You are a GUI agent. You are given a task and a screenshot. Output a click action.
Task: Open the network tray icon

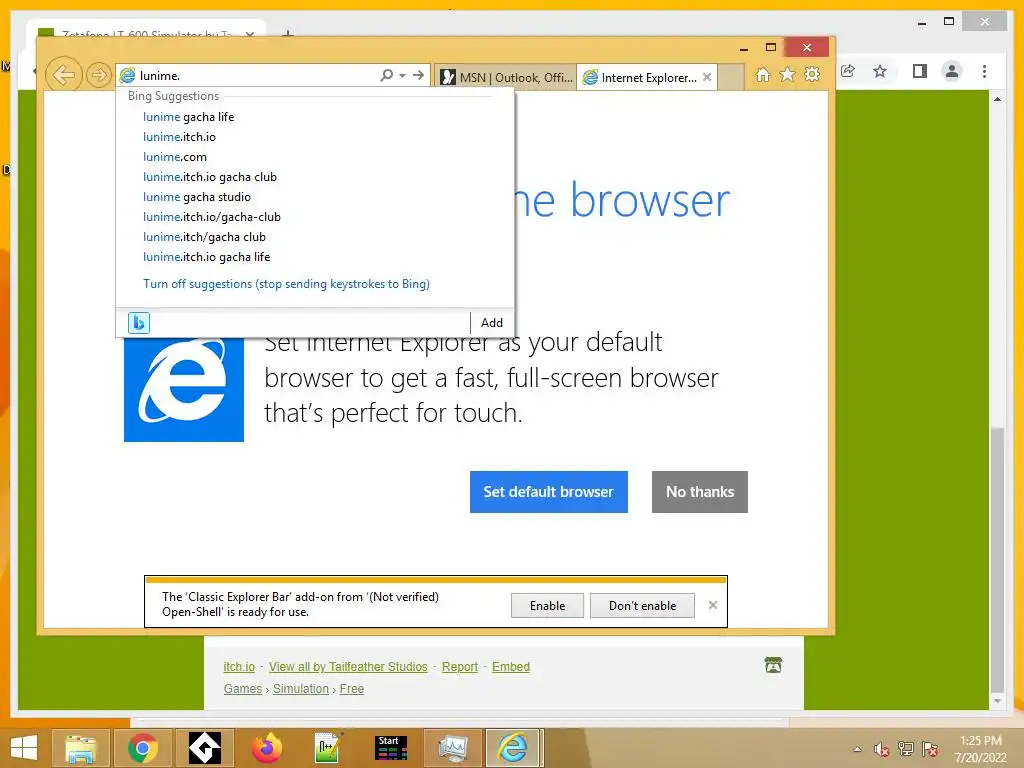[906, 749]
